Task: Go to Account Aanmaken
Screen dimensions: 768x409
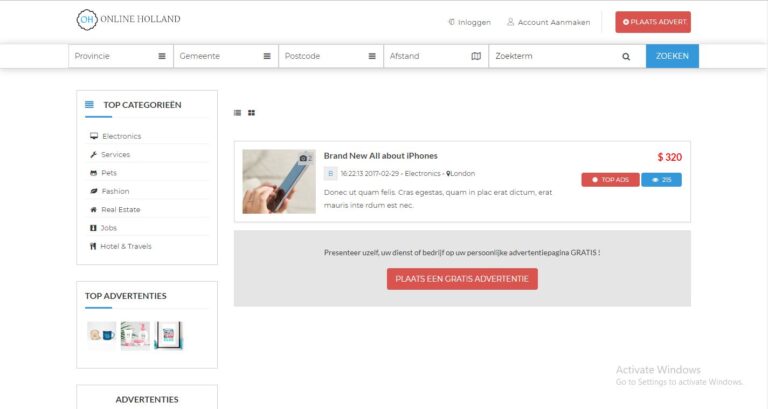Action: click(548, 22)
